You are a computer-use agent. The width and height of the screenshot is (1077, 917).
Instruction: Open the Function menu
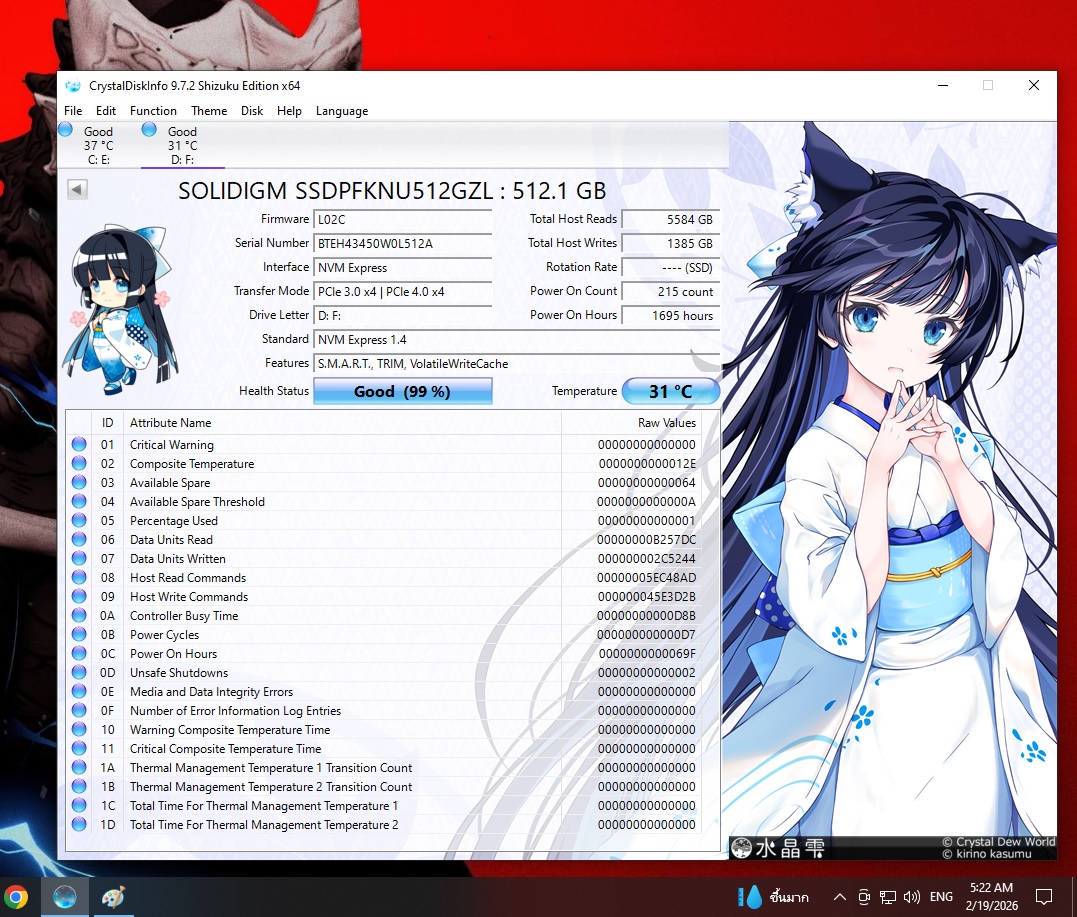click(153, 111)
